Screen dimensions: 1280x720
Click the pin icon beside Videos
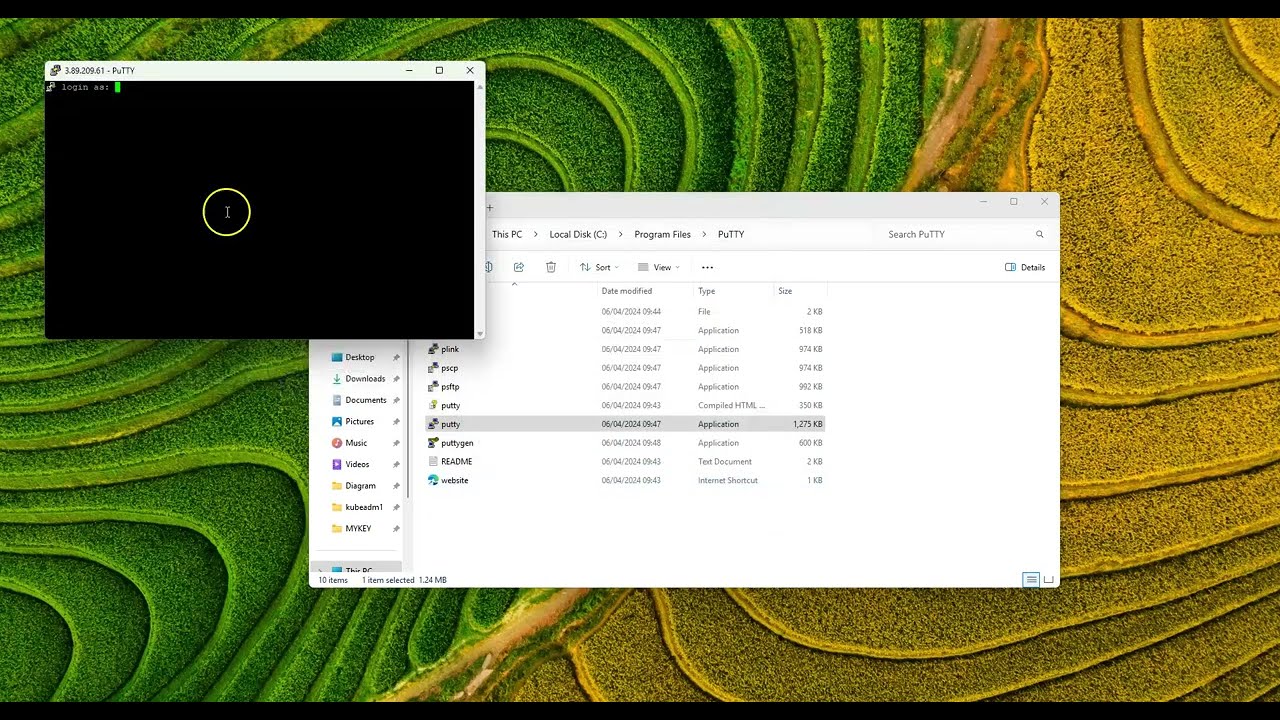(x=396, y=464)
